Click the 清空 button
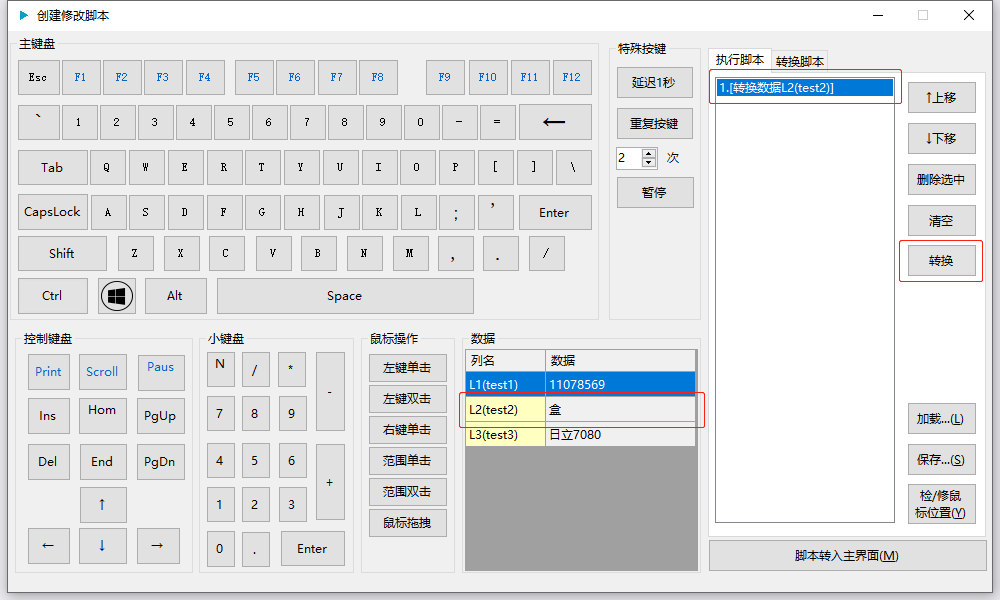1000x600 pixels. tap(941, 221)
